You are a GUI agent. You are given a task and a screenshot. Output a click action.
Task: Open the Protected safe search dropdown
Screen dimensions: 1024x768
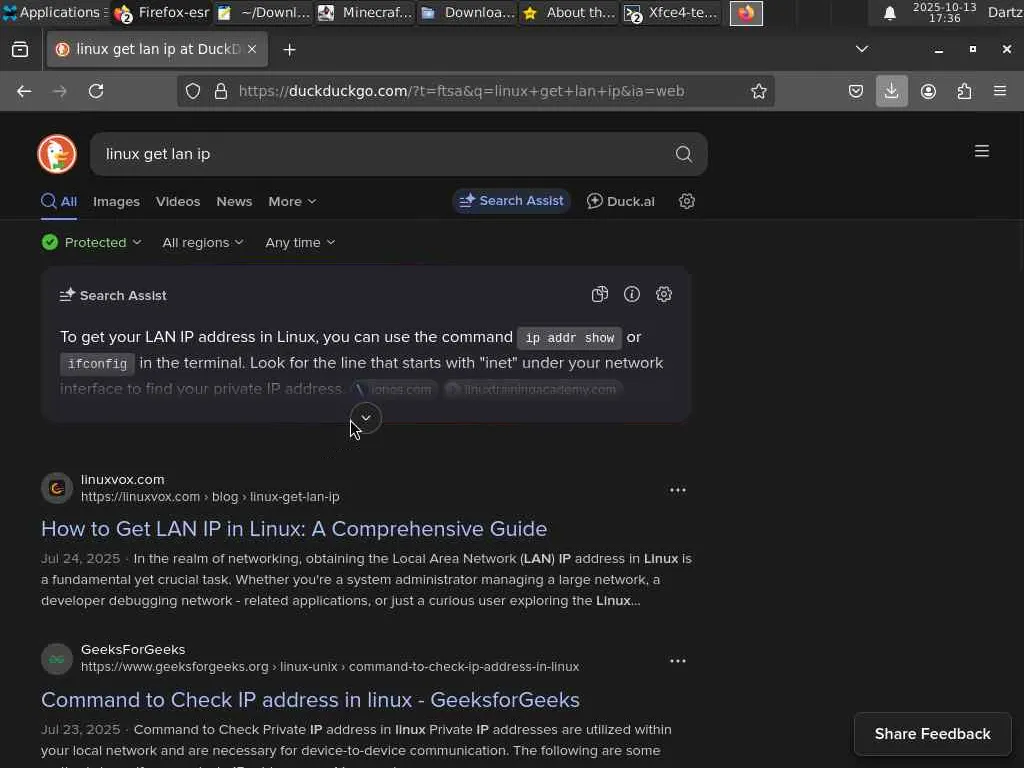tap(91, 242)
